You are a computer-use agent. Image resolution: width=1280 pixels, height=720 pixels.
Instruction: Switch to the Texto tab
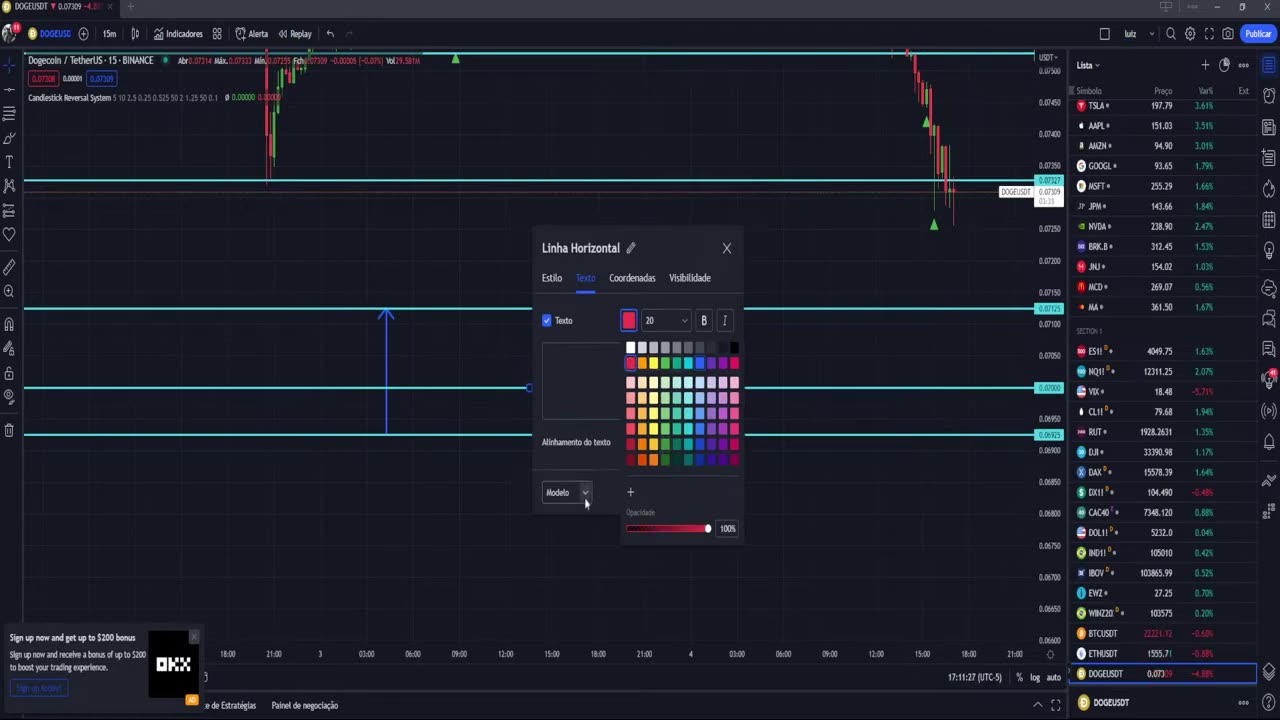585,278
